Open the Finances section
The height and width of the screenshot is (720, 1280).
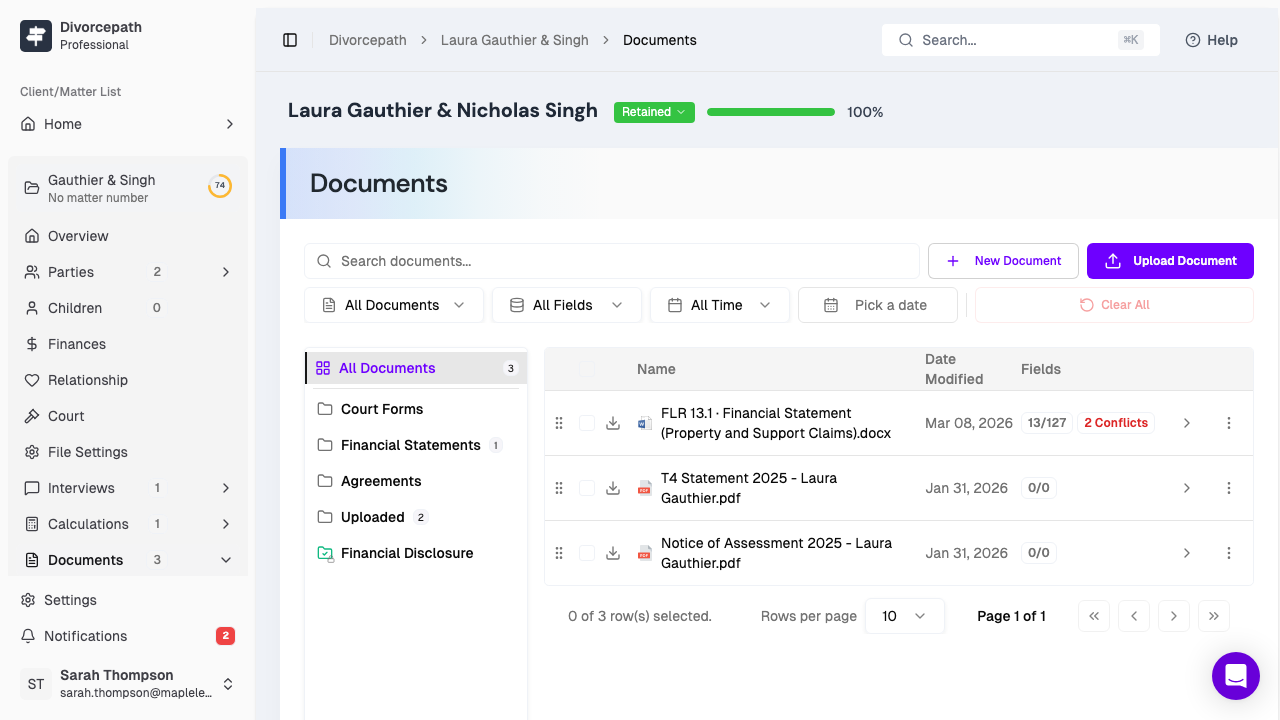pos(128,344)
